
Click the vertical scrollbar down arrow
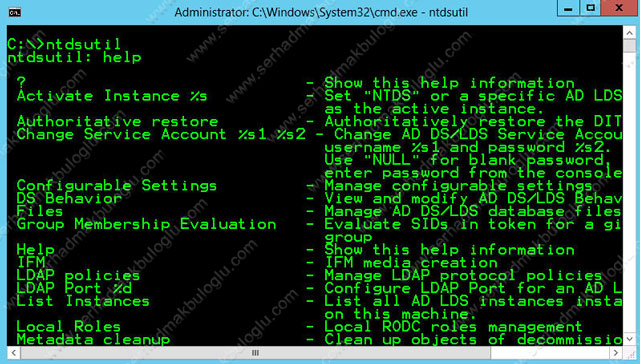629,339
